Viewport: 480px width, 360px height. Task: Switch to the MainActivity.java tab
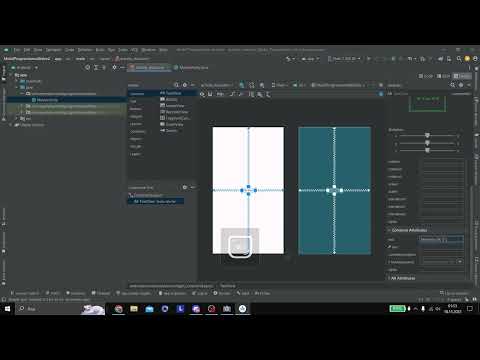[191, 68]
